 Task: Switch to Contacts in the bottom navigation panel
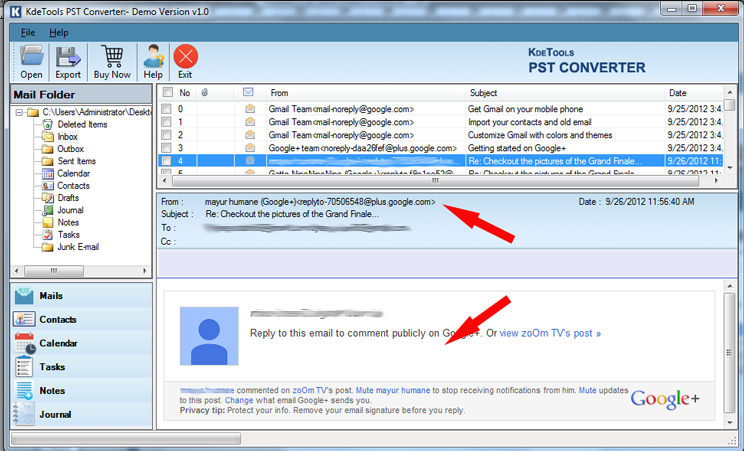tap(58, 320)
